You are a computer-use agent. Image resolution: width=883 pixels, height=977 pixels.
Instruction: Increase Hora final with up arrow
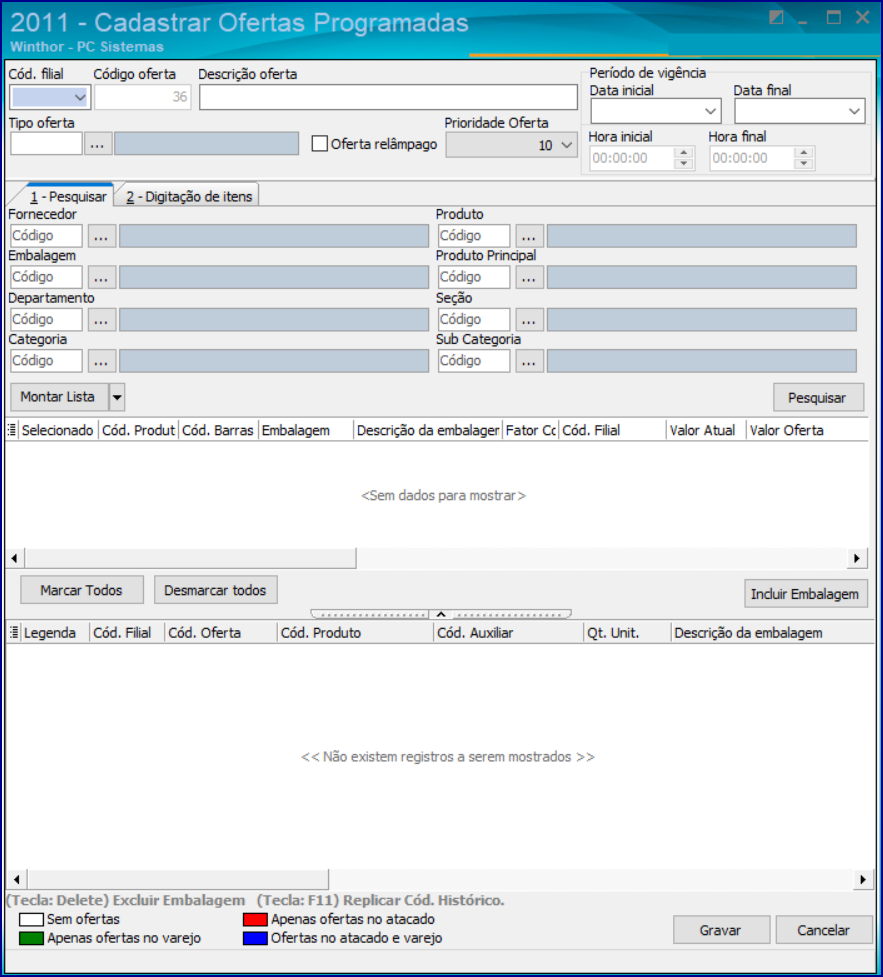click(804, 153)
